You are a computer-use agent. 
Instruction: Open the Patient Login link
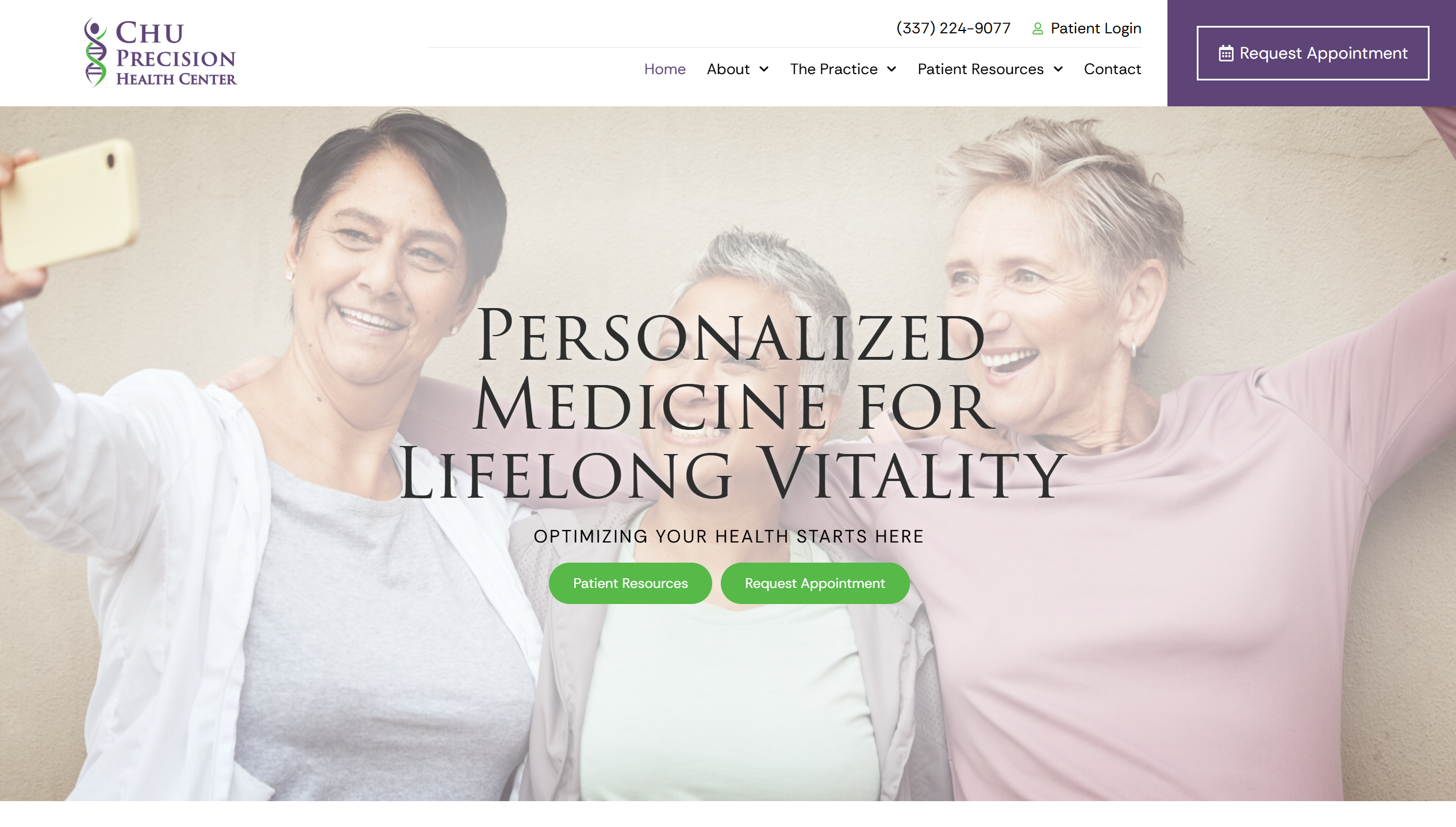pyautogui.click(x=1096, y=28)
